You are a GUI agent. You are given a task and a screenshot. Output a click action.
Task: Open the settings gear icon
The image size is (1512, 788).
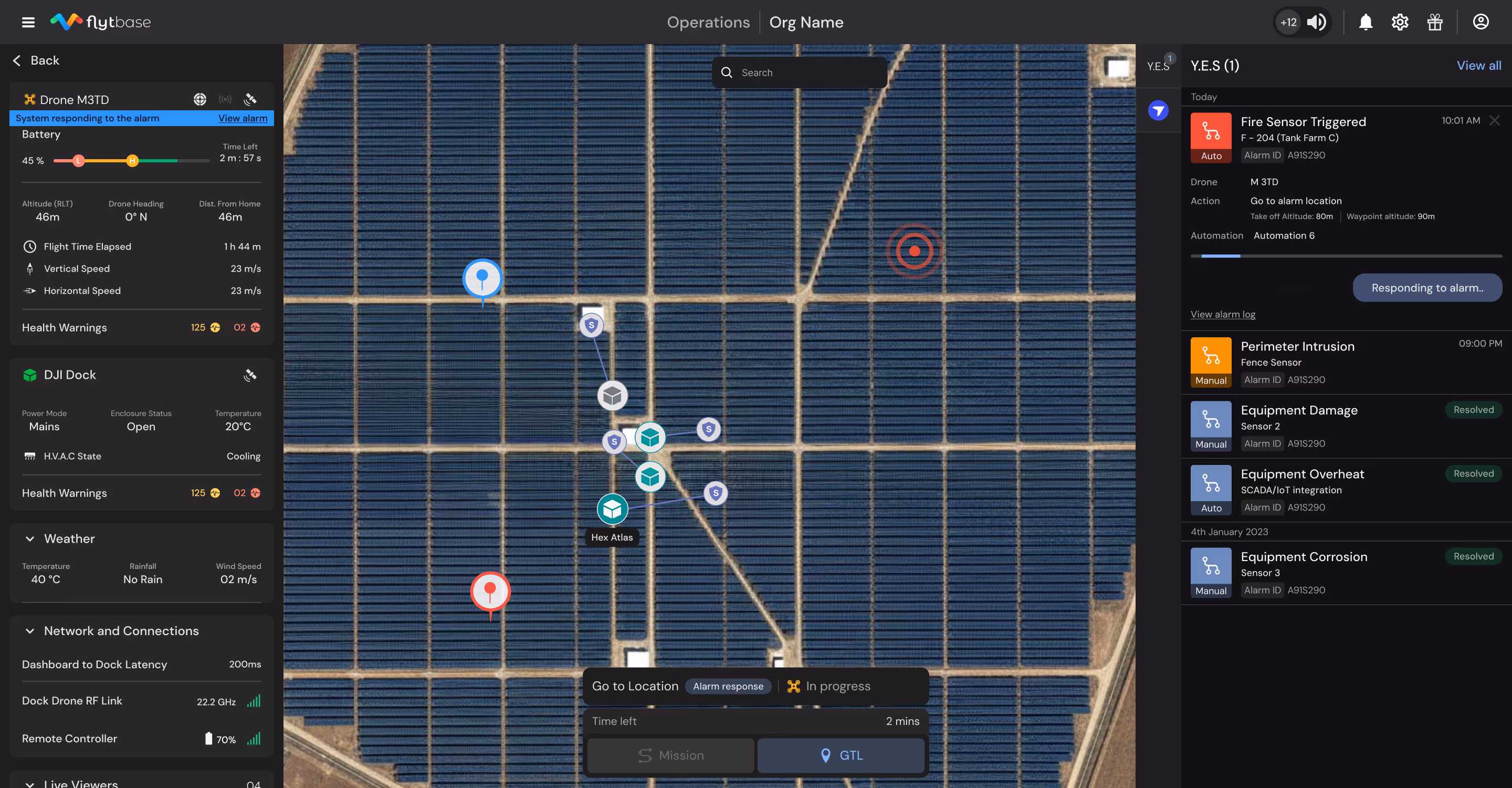pos(1400,22)
